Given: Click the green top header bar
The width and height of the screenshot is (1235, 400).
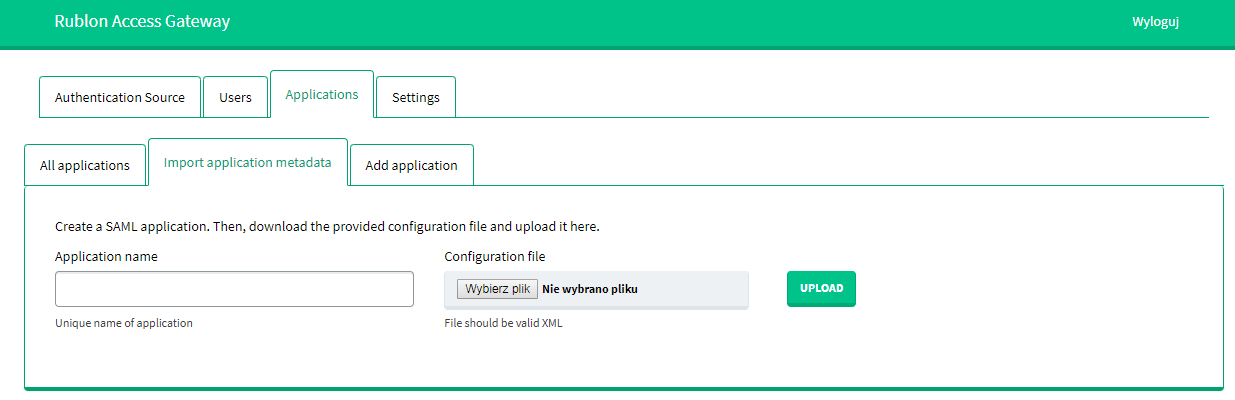Looking at the screenshot, I should pyautogui.click(x=650, y=22).
